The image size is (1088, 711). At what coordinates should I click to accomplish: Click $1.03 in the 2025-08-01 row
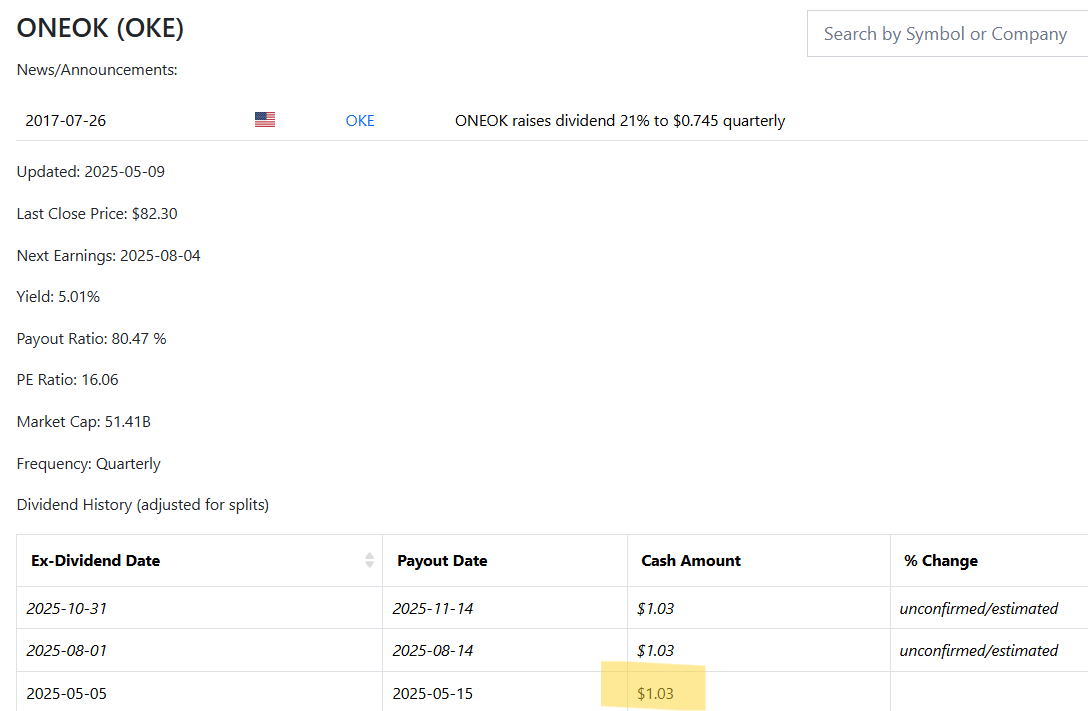(656, 651)
